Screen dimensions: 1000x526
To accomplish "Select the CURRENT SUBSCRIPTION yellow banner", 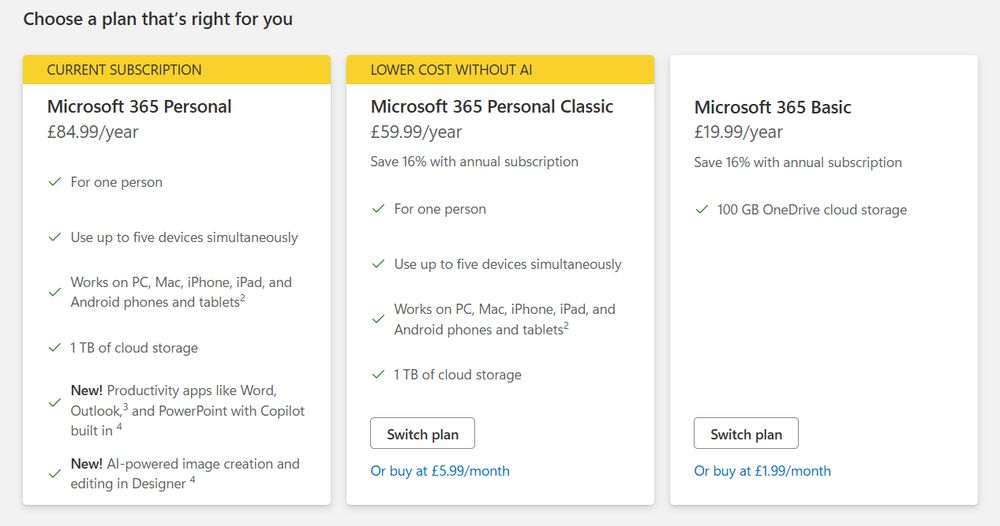I will [177, 69].
